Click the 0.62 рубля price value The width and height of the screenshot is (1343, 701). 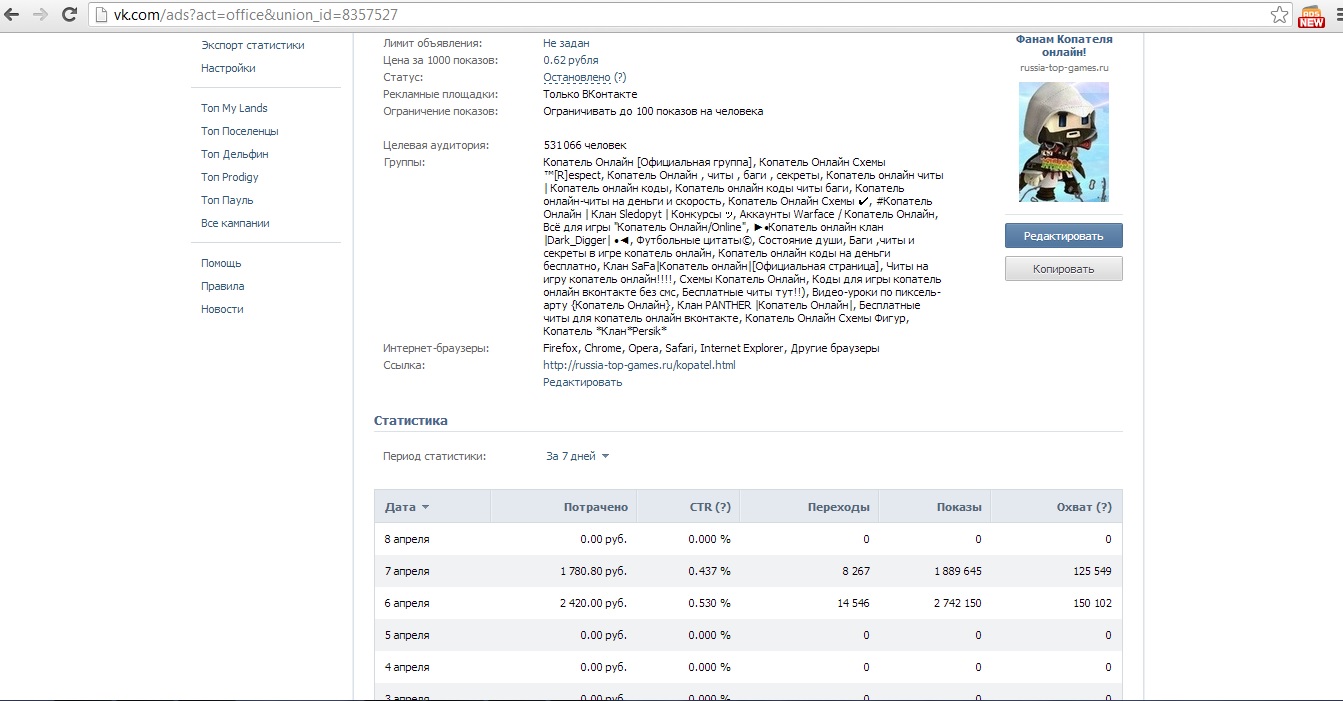(571, 60)
